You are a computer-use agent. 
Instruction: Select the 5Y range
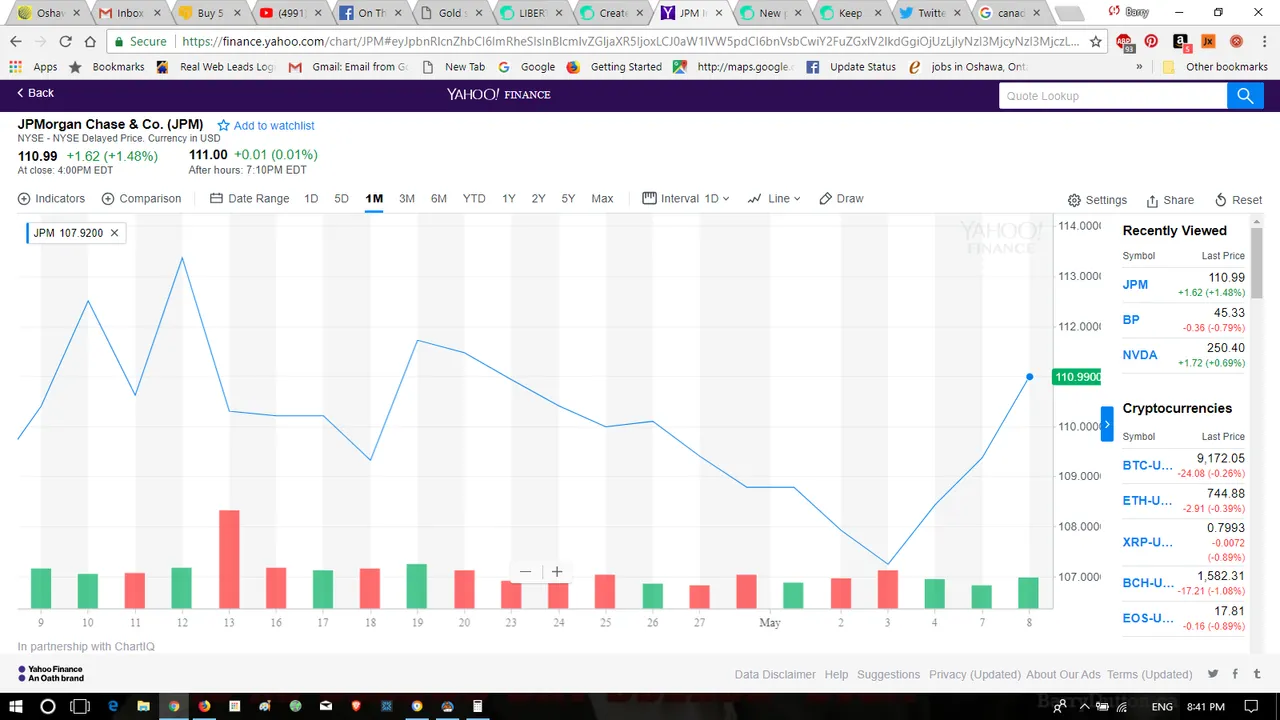coord(568,198)
